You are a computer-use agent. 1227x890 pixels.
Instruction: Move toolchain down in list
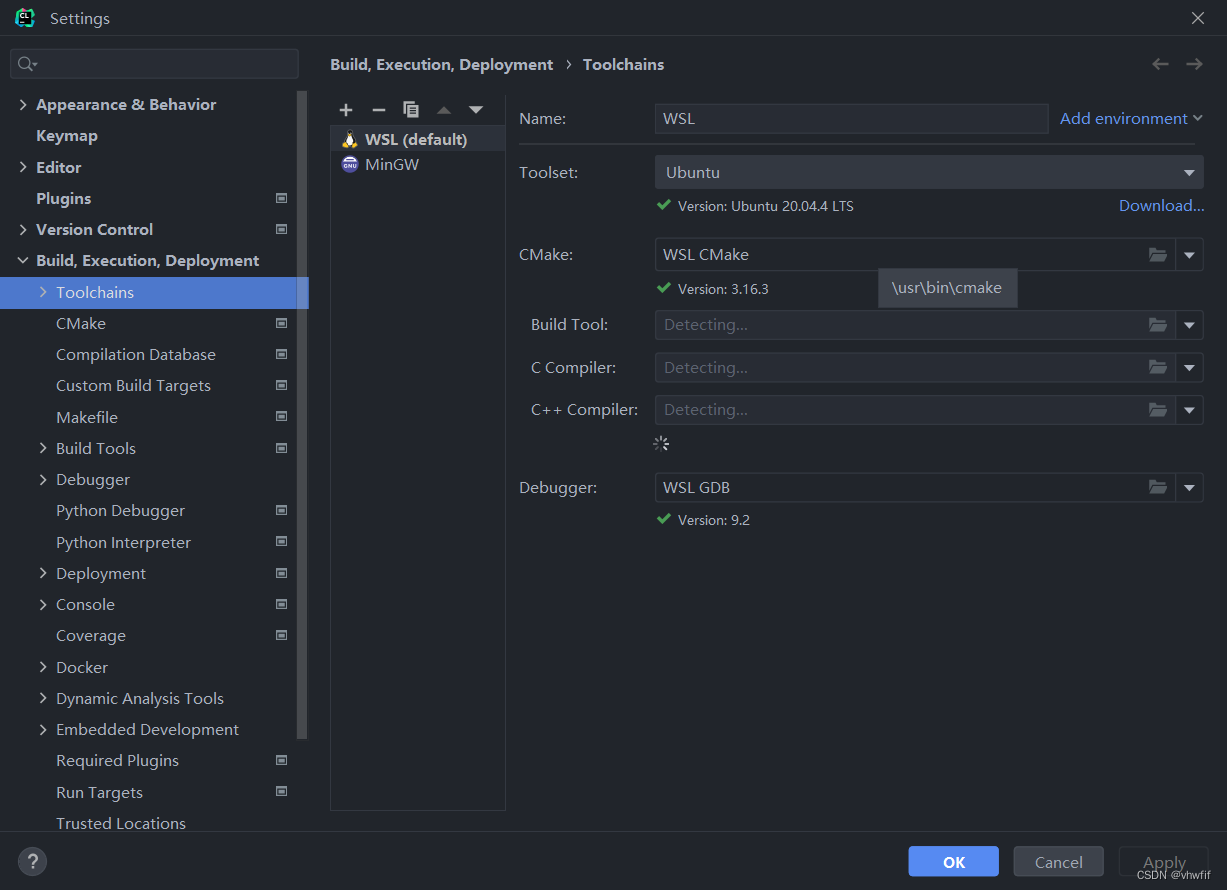476,110
